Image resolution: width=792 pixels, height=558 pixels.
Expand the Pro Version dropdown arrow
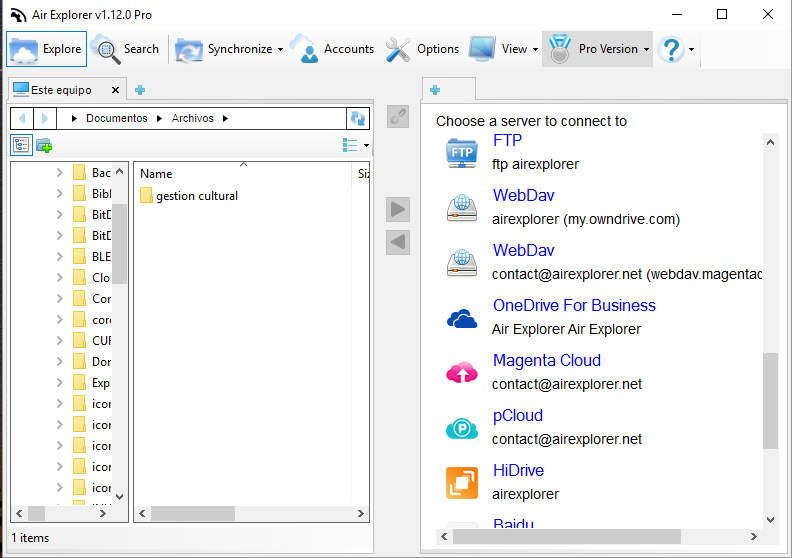point(647,49)
